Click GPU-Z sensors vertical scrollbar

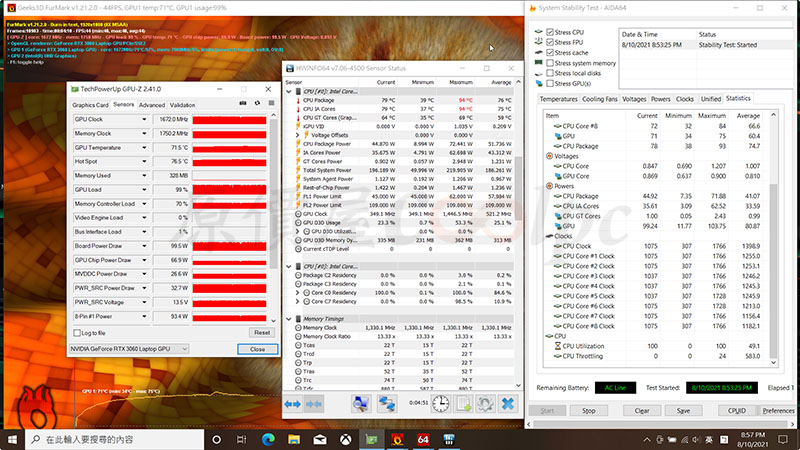click(273, 217)
